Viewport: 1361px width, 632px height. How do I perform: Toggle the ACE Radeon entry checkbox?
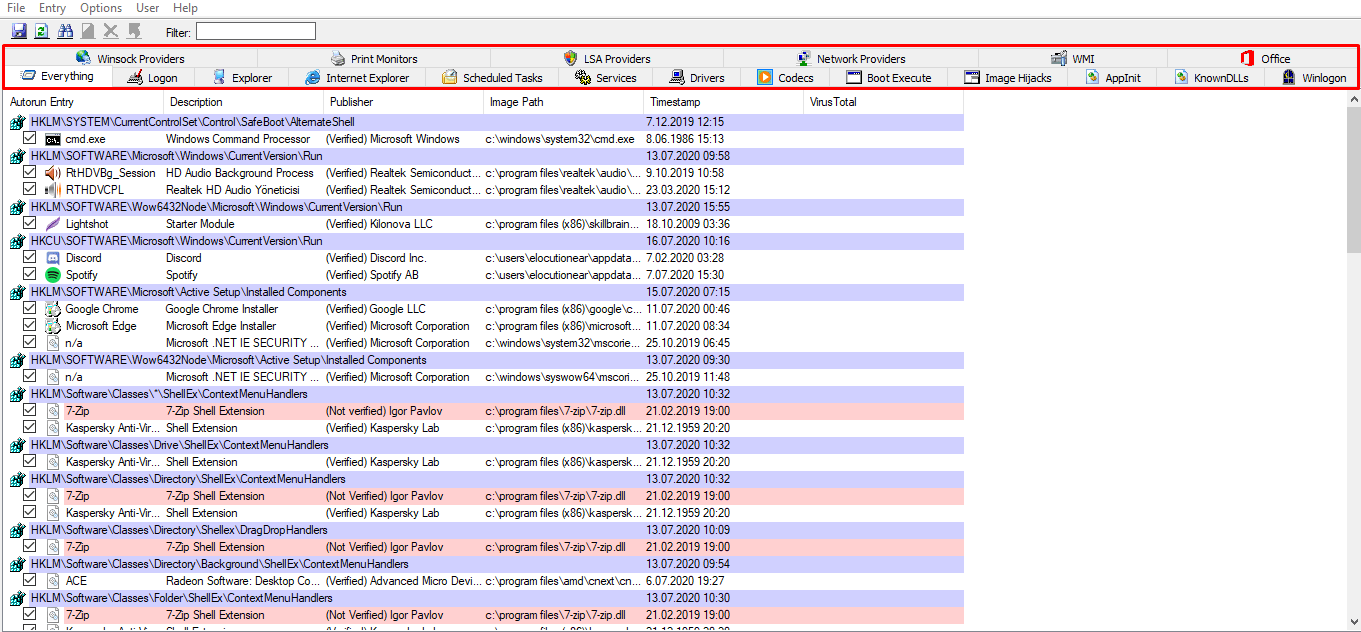coord(30,581)
